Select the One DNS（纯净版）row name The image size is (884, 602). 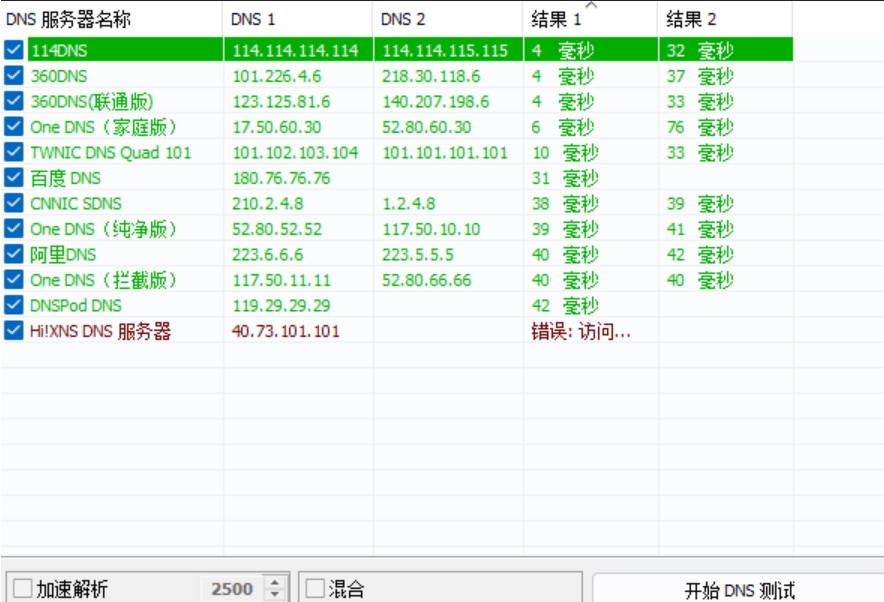point(104,229)
